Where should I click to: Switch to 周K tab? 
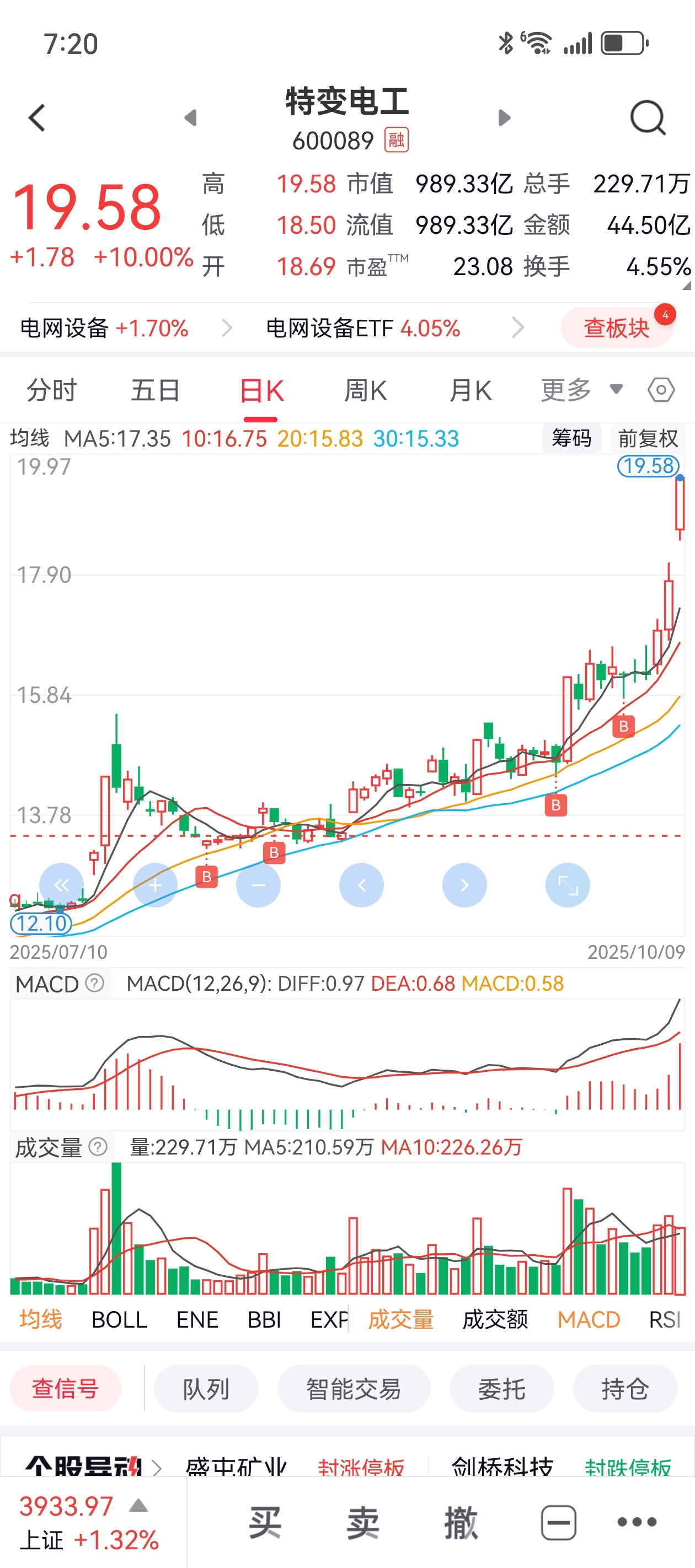coord(366,390)
